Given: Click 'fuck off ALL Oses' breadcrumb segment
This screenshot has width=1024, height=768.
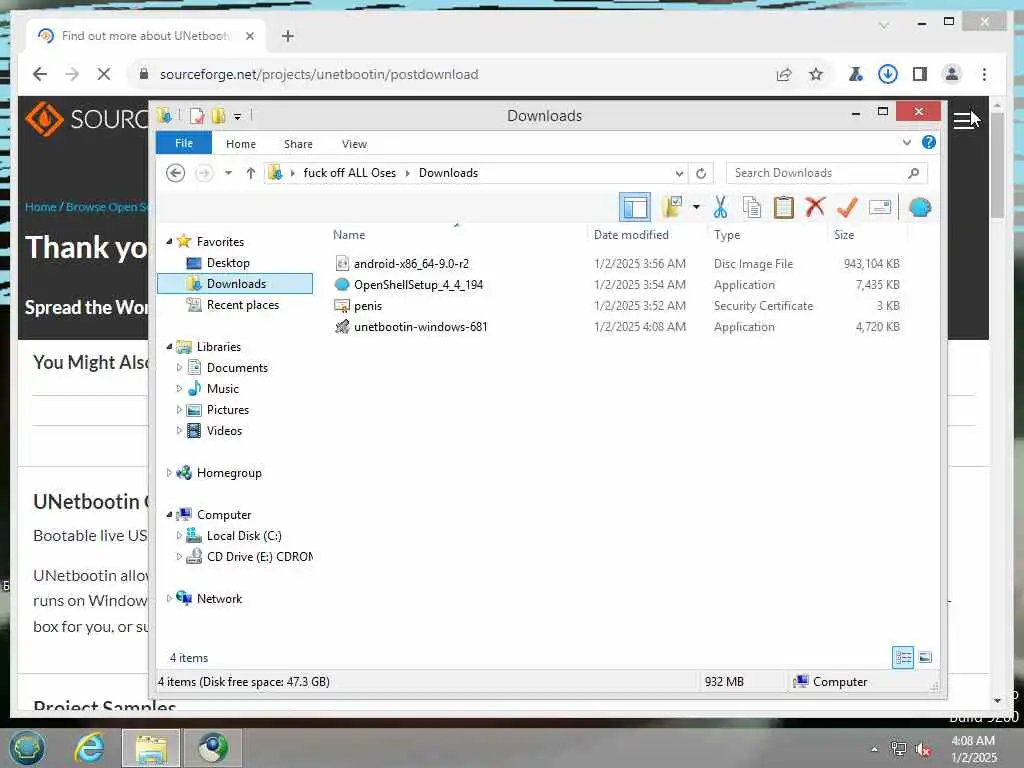Looking at the screenshot, I should 349,173.
